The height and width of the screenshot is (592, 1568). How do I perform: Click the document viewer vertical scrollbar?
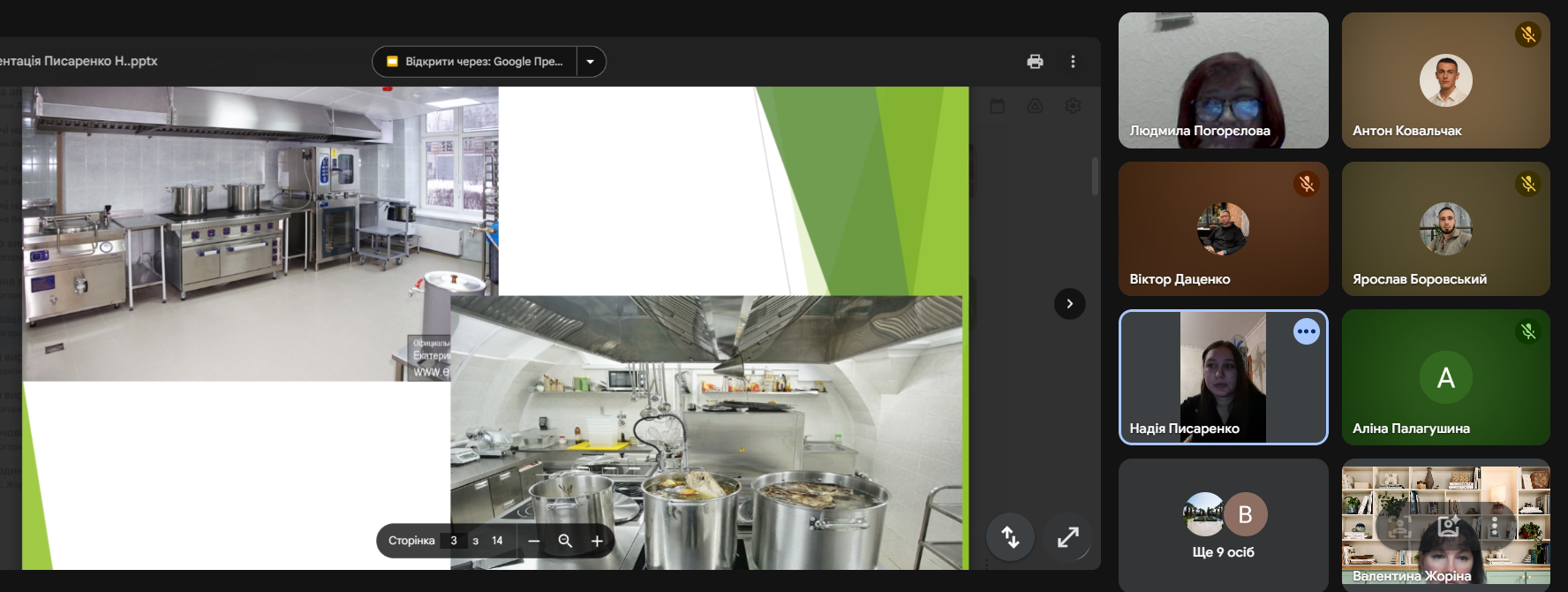(x=1095, y=177)
